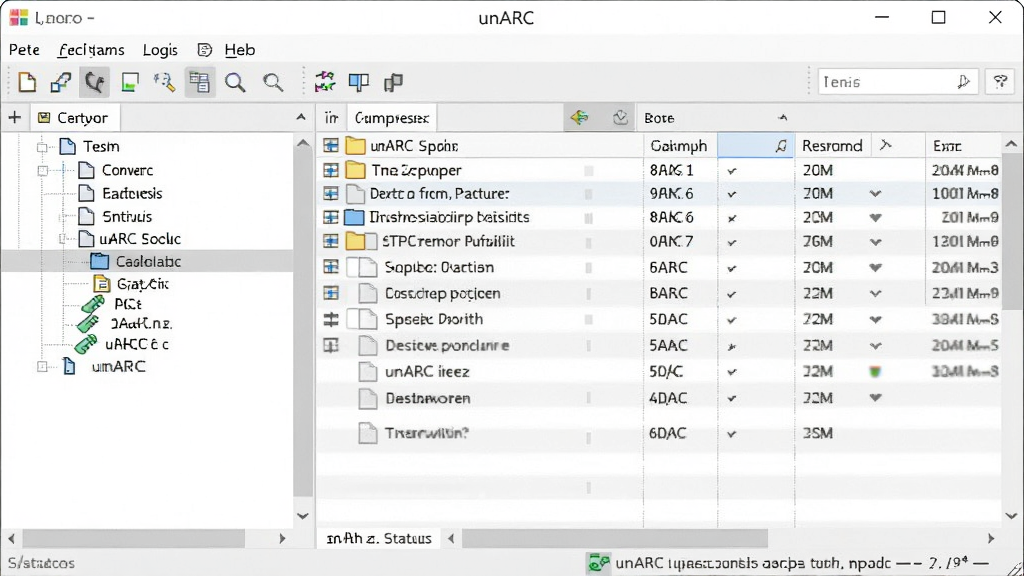This screenshot has width=1024, height=576.
Task: Click the lighter gray magnifying glass toolbar icon
Action: point(273,82)
